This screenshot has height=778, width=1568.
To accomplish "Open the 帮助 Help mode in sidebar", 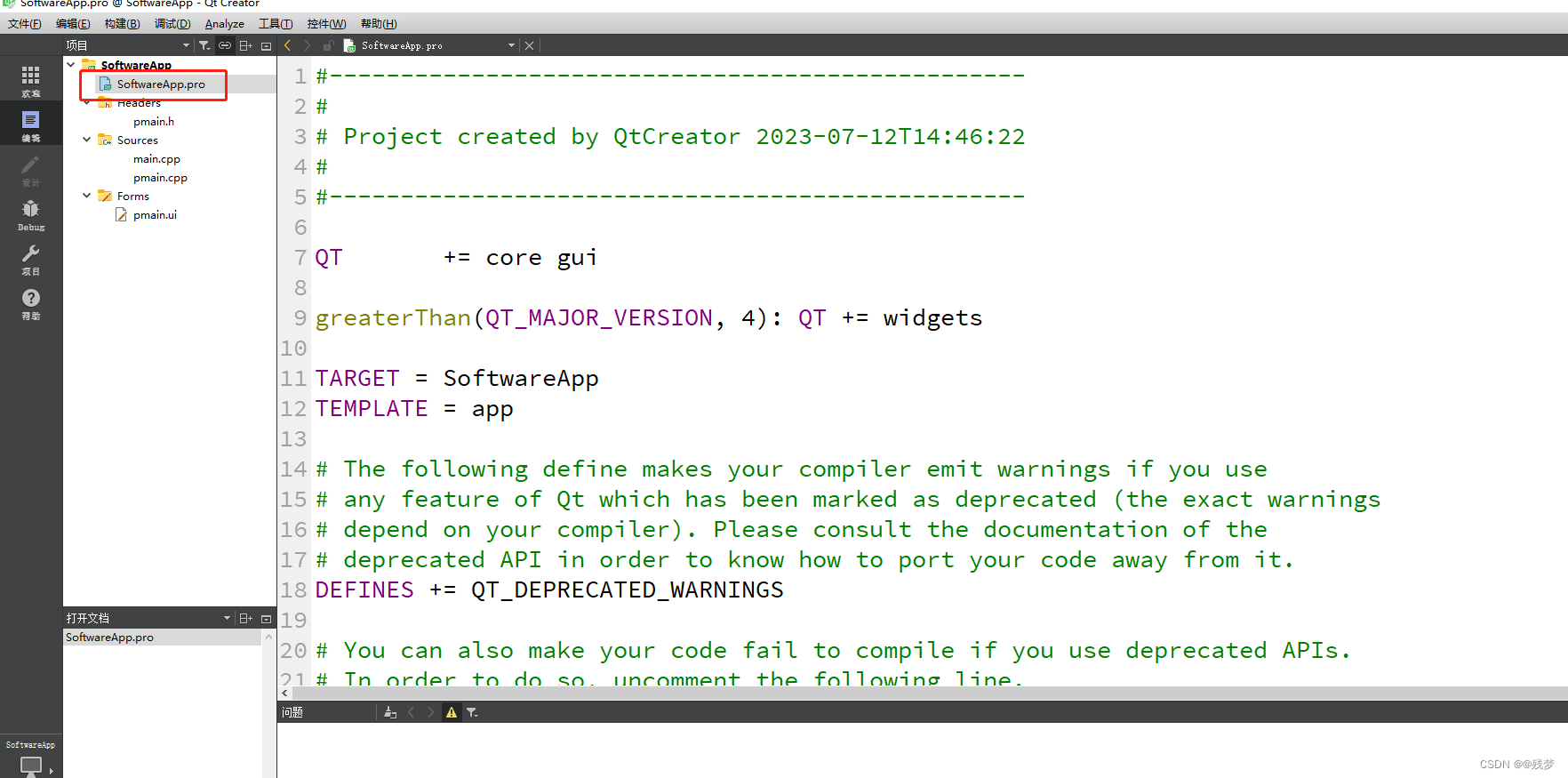I will (31, 303).
